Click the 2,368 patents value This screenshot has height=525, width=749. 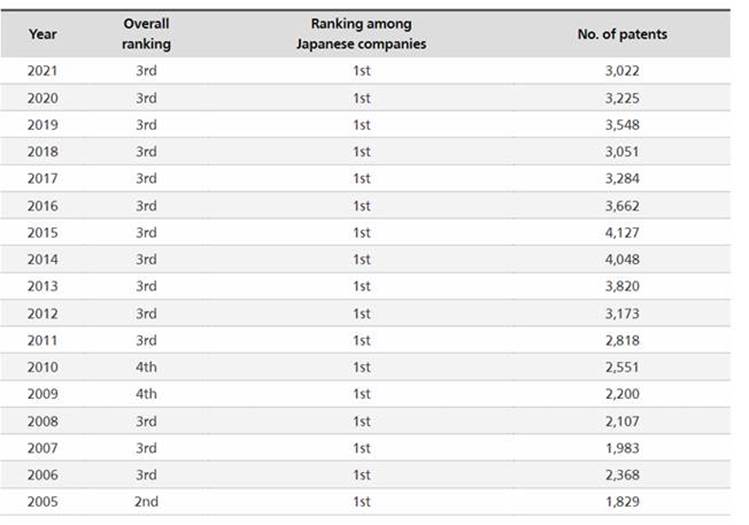pos(622,475)
